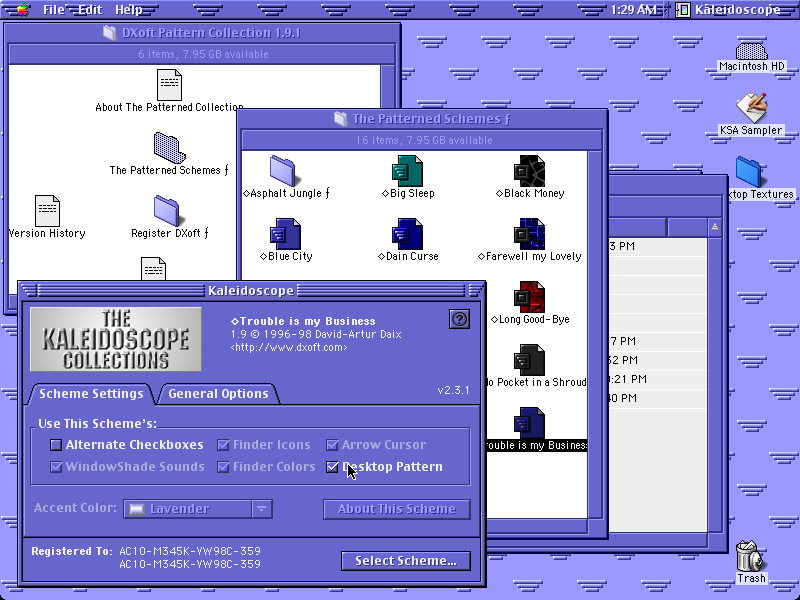
Task: Open the Edit menu
Action: pos(90,10)
